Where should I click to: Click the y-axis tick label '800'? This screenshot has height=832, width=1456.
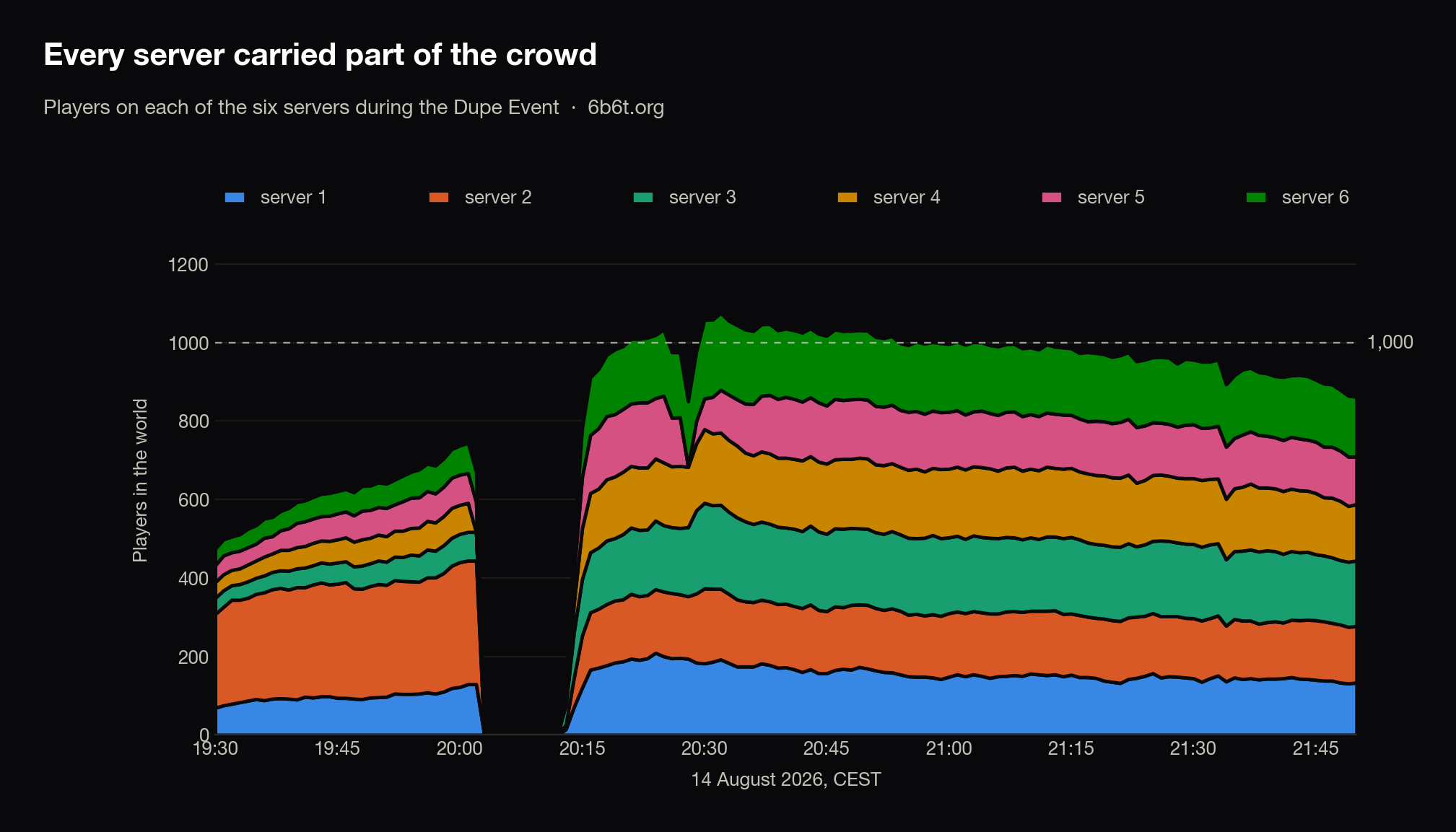[x=193, y=421]
